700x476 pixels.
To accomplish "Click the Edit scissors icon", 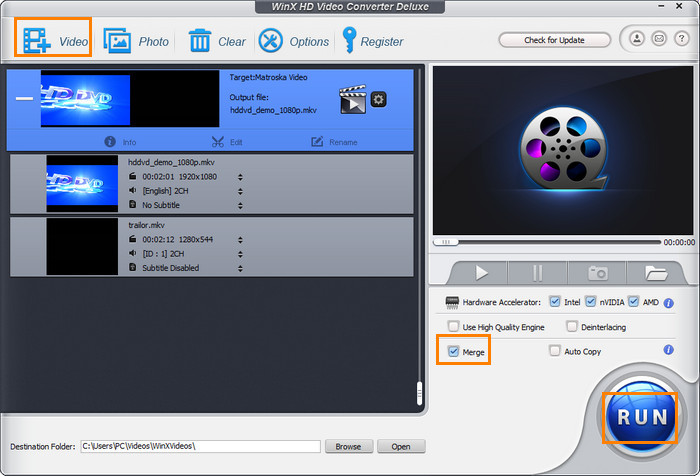I will 217,142.
